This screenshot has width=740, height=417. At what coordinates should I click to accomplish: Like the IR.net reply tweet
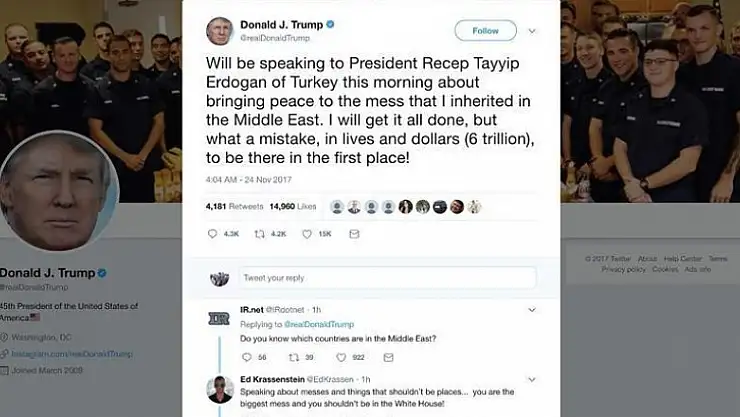click(341, 357)
